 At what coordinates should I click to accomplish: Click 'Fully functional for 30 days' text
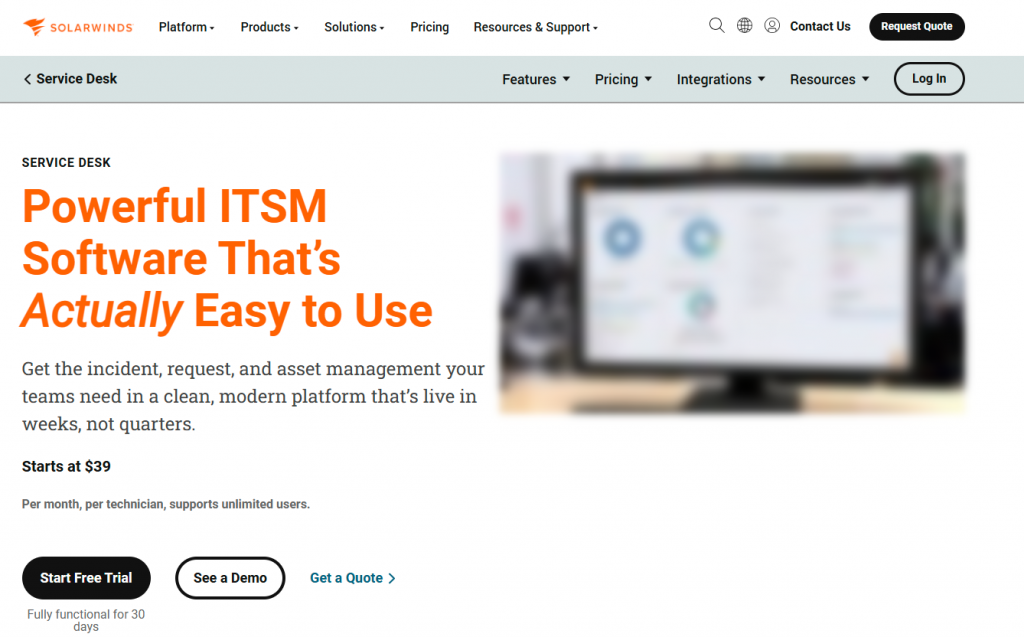pos(86,620)
